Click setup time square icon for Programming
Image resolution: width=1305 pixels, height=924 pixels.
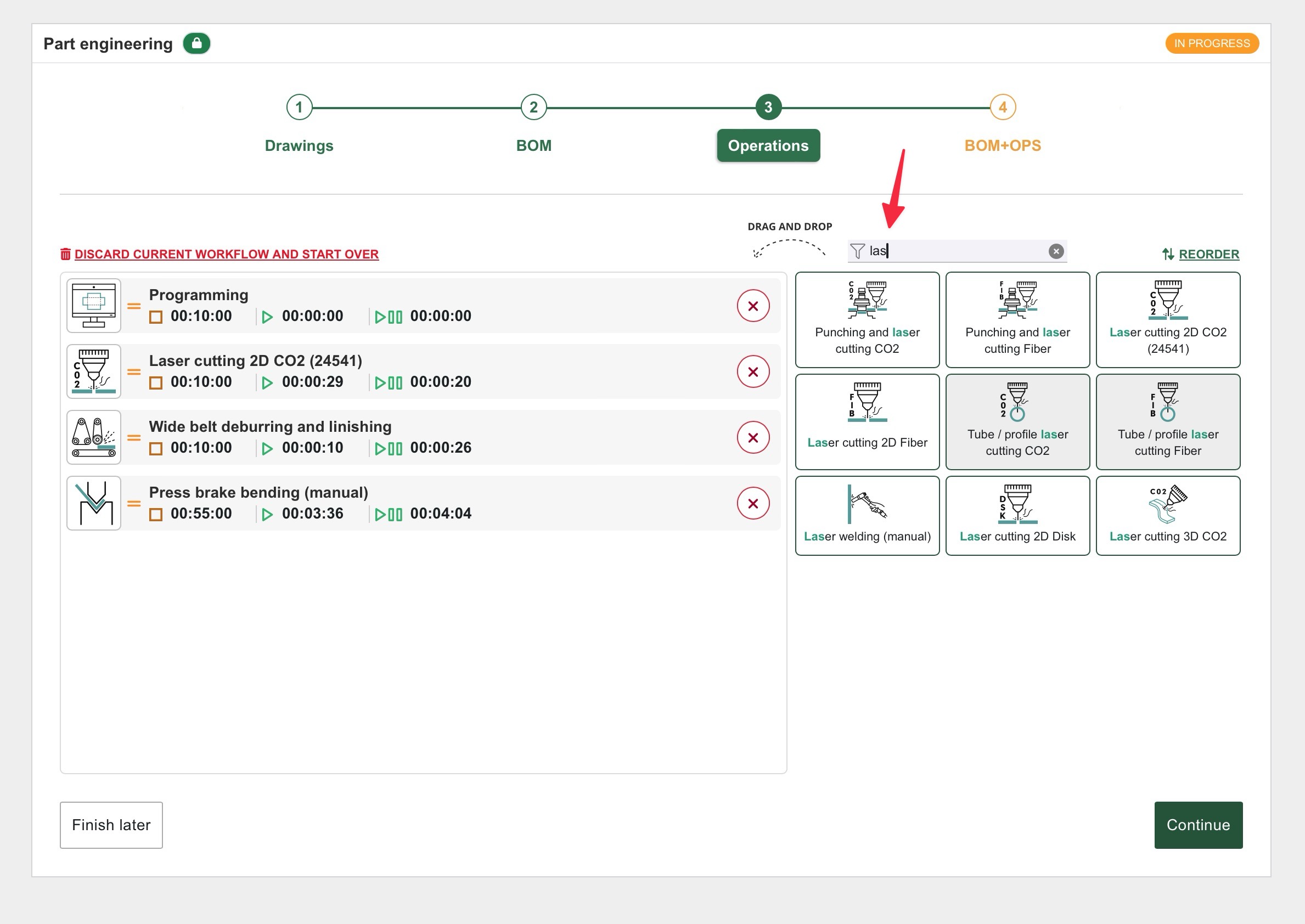point(156,317)
